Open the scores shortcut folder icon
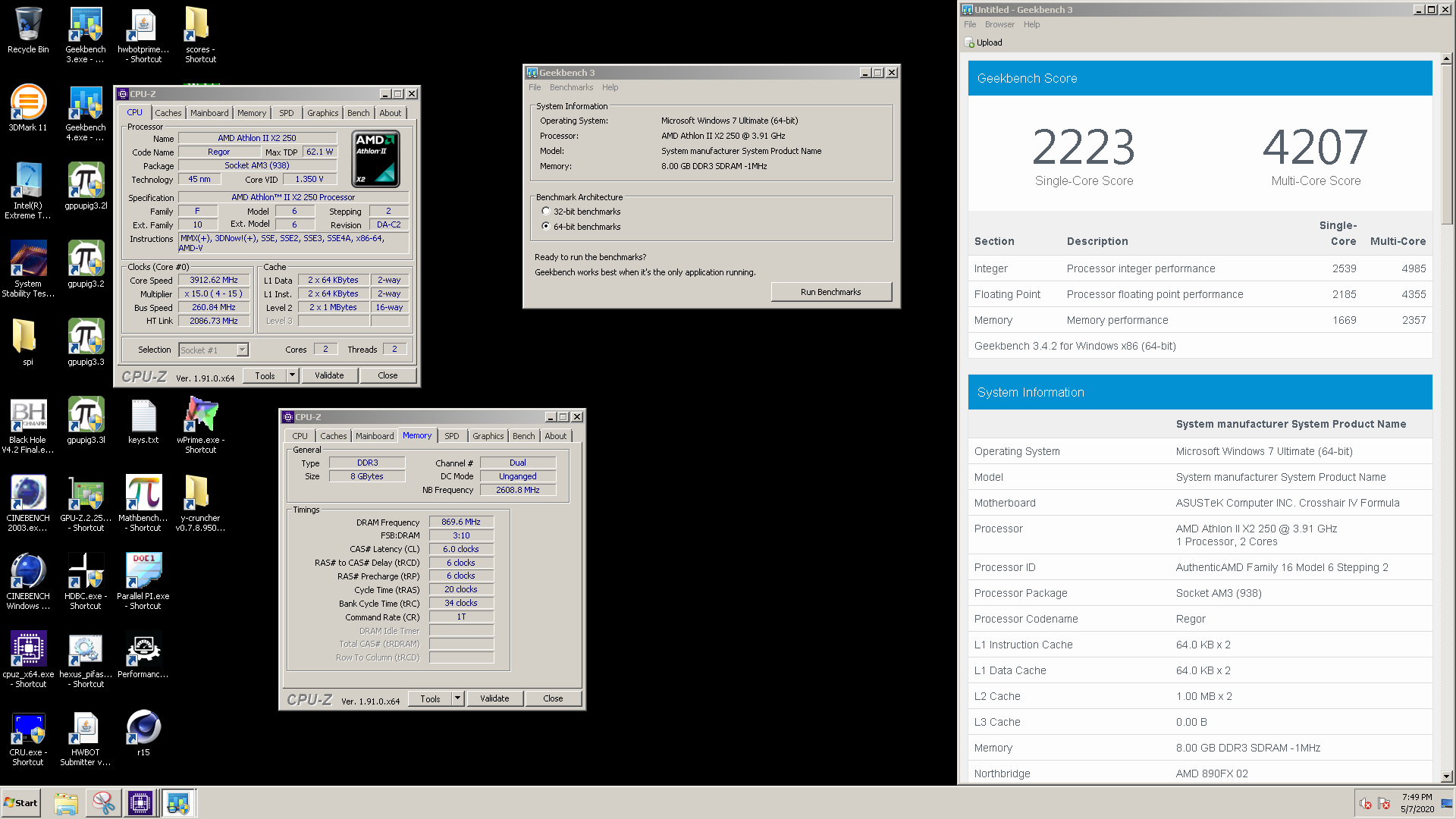 coord(200,35)
